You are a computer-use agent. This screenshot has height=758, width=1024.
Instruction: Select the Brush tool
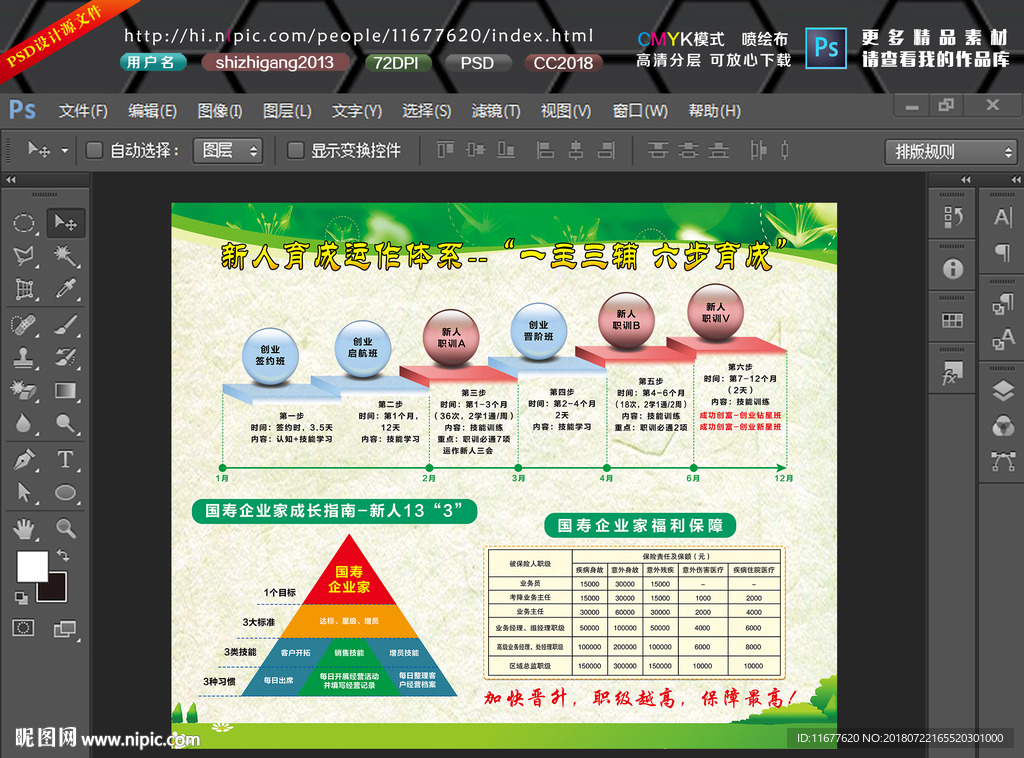[x=65, y=324]
